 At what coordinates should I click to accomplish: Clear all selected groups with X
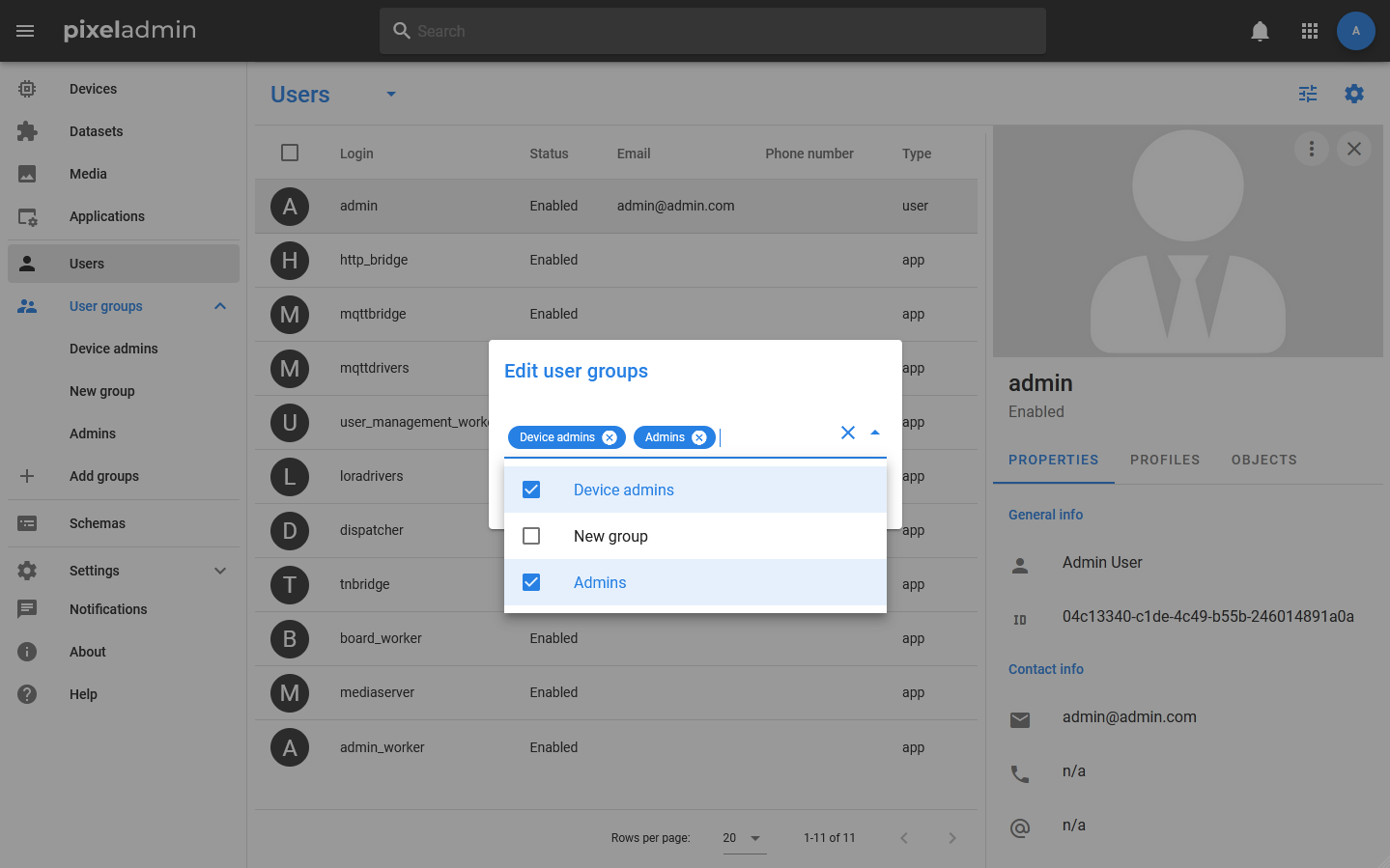click(848, 433)
